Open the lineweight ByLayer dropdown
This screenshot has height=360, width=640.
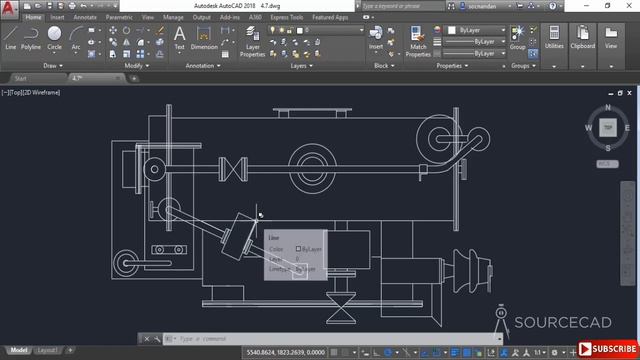(x=475, y=42)
